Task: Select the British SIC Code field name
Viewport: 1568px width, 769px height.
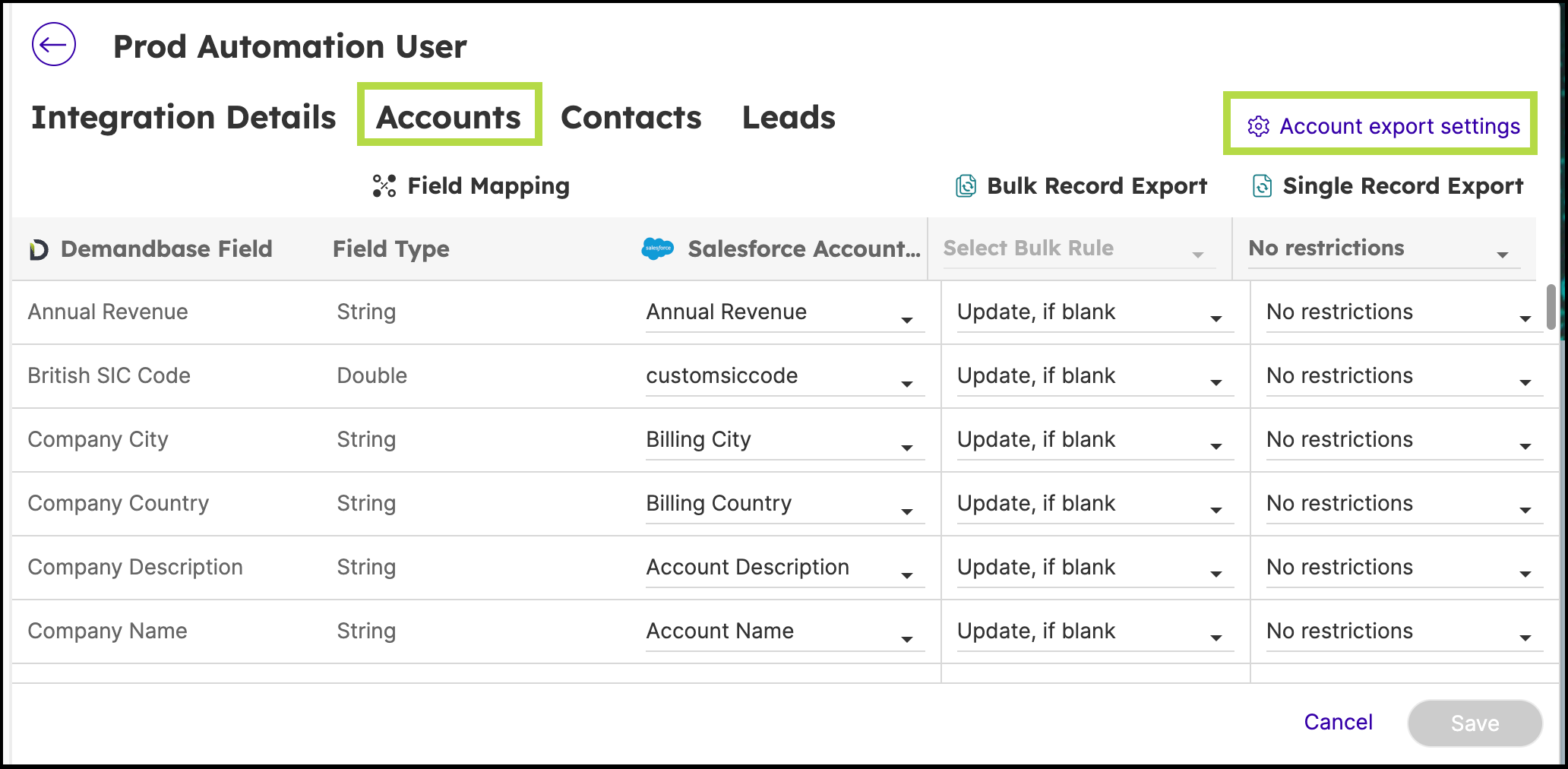Action: click(x=109, y=375)
